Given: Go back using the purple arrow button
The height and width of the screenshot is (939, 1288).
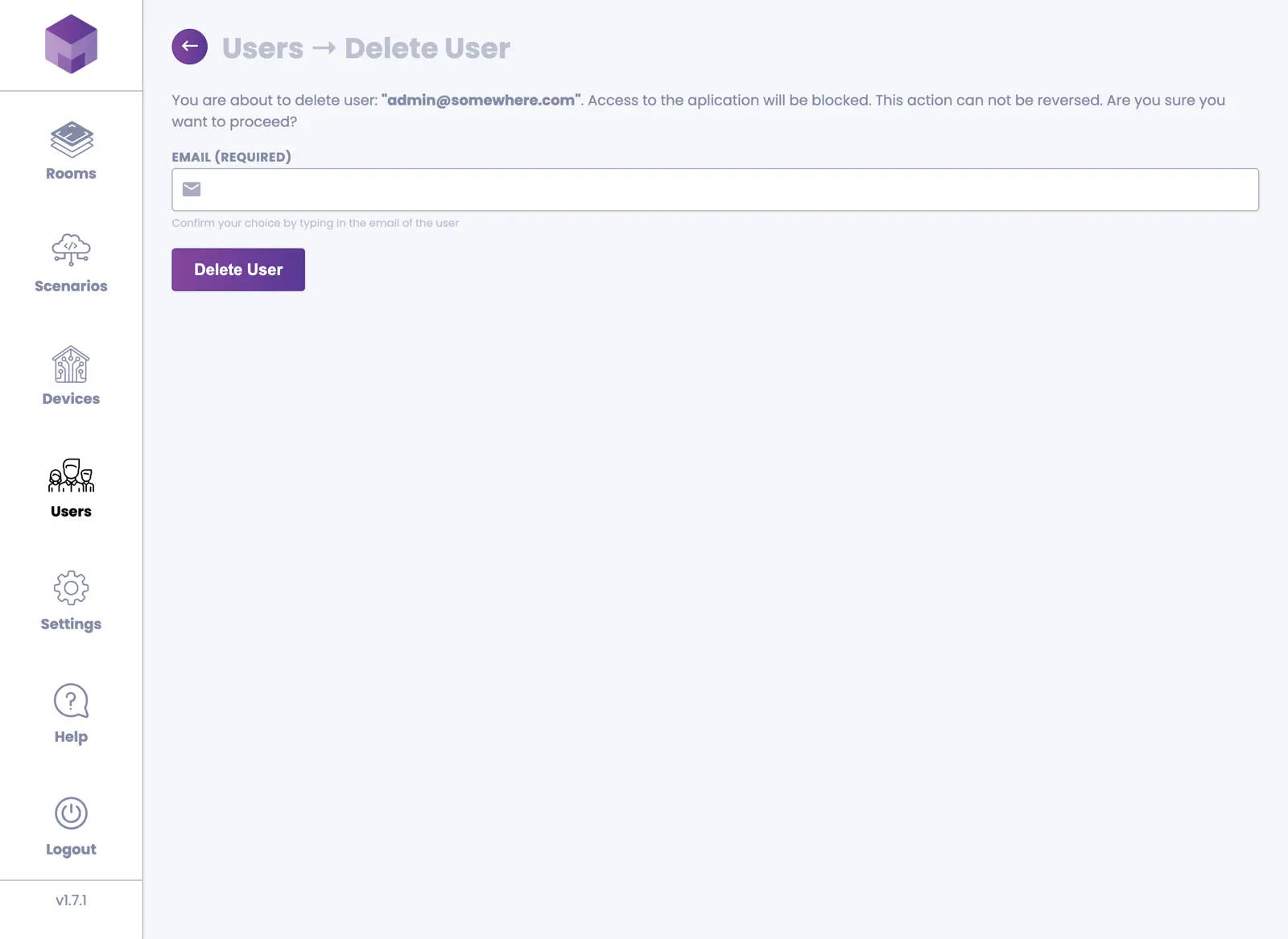Looking at the screenshot, I should pos(189,47).
